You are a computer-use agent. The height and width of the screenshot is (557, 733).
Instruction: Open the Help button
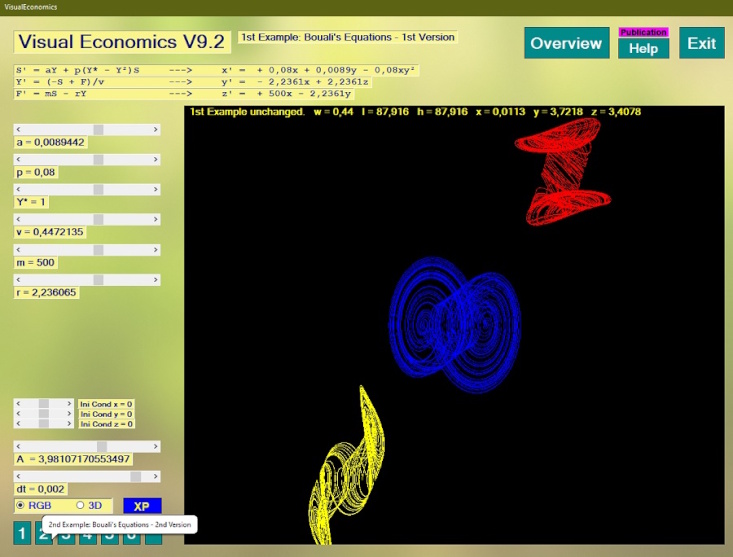(642, 48)
